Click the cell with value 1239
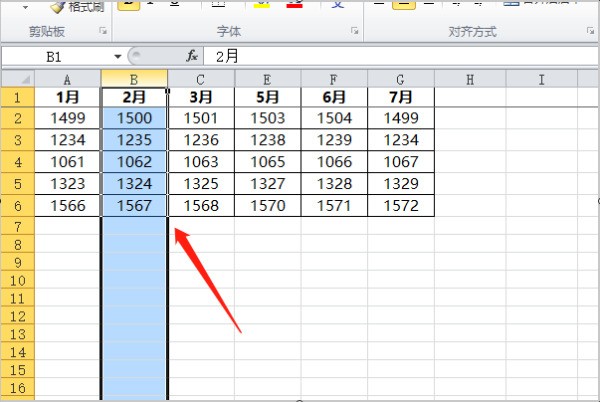The height and width of the screenshot is (402, 600). pos(334,140)
